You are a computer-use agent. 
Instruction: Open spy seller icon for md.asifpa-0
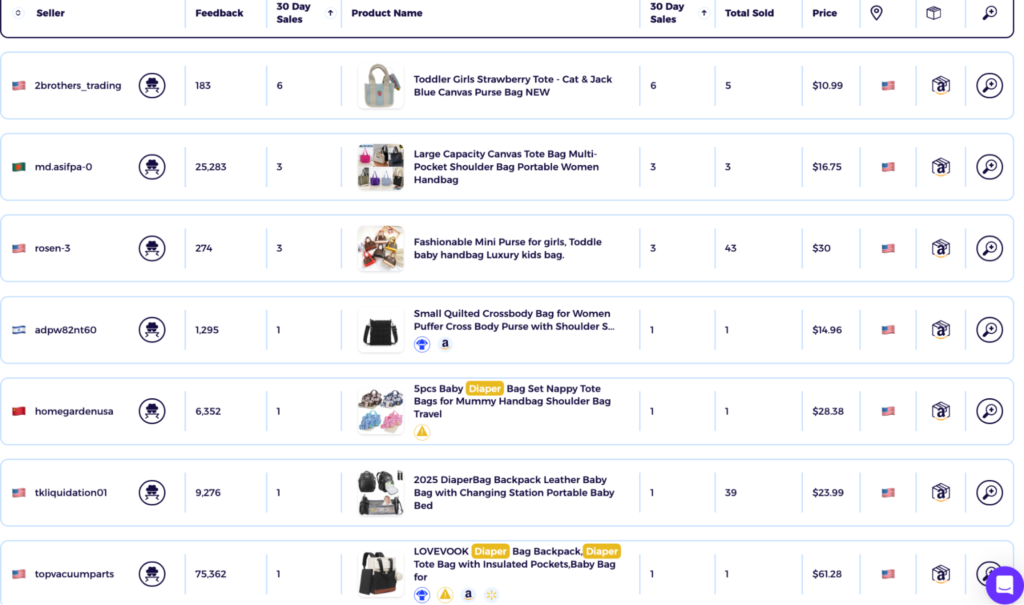click(x=152, y=167)
